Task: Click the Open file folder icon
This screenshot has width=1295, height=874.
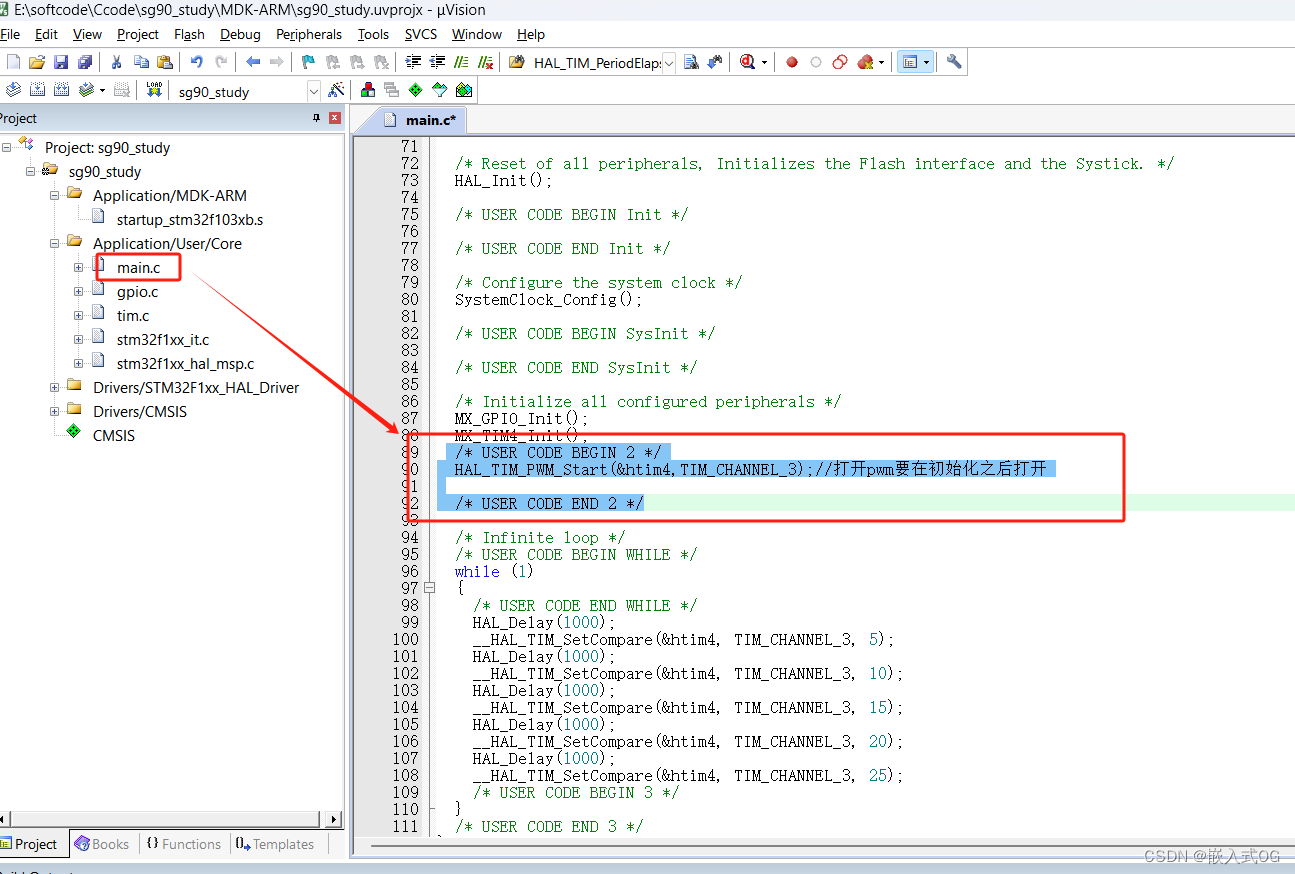Action: 37,62
